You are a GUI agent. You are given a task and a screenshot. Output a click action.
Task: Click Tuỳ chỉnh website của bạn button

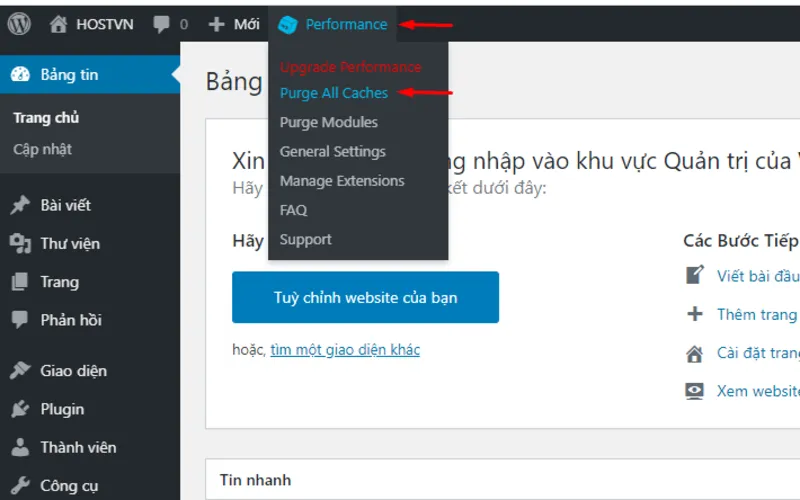point(365,297)
